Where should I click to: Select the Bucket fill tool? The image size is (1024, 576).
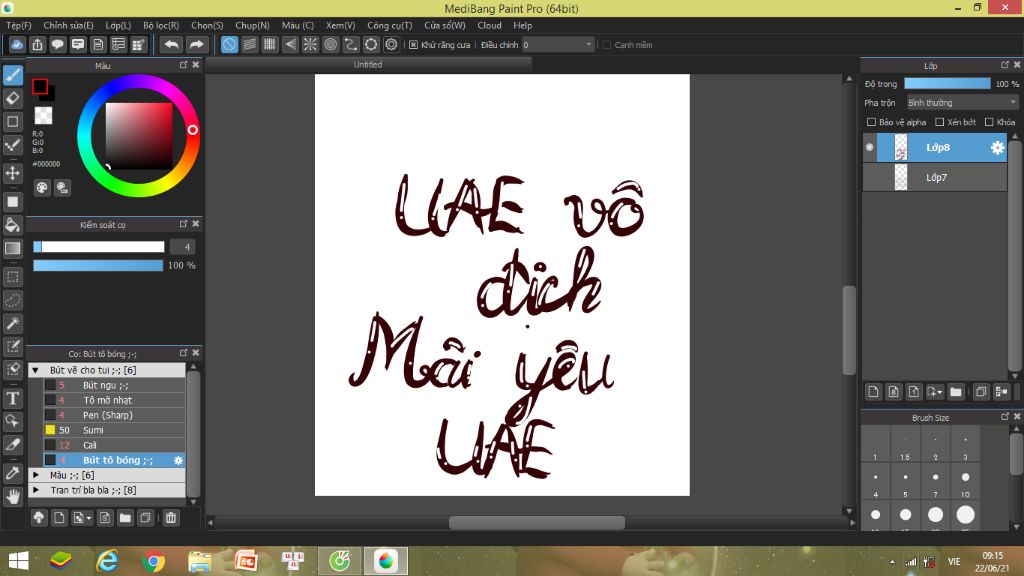pos(12,225)
